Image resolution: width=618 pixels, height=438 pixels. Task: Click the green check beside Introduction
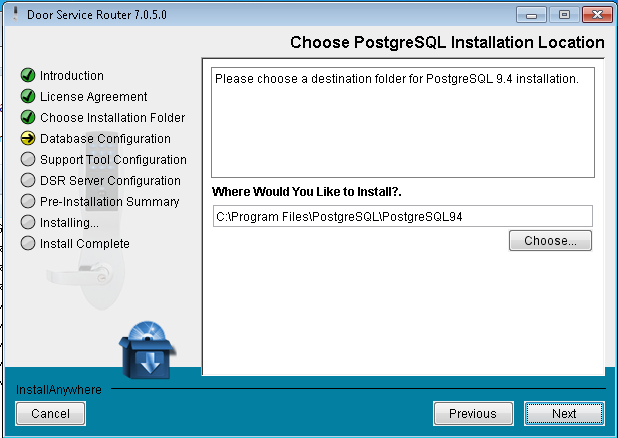[28, 75]
